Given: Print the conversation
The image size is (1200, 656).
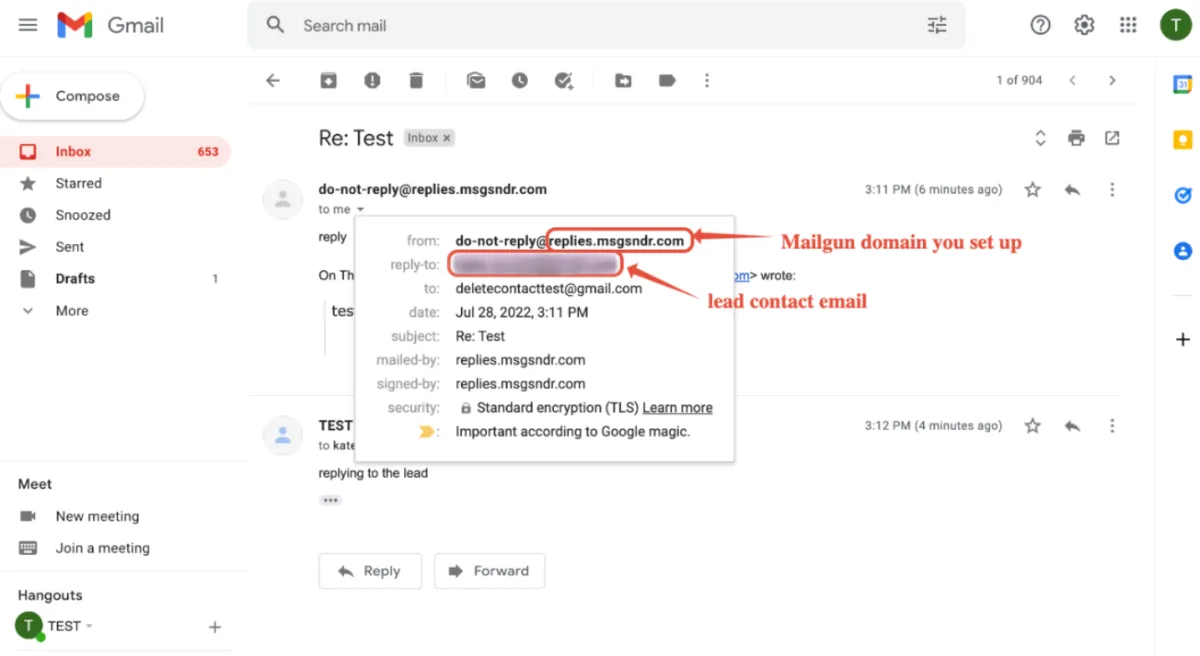Looking at the screenshot, I should pyautogui.click(x=1076, y=138).
